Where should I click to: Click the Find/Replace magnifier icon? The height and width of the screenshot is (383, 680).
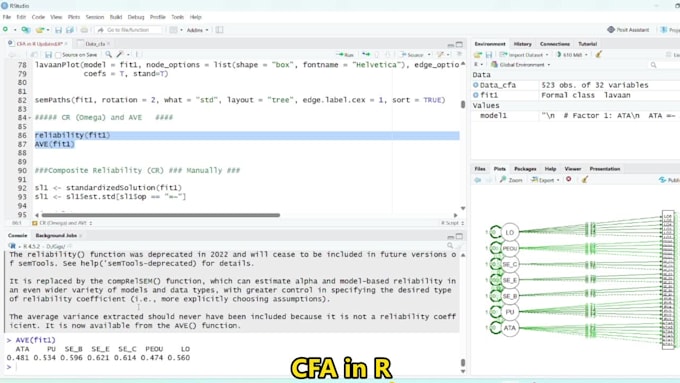(108, 55)
